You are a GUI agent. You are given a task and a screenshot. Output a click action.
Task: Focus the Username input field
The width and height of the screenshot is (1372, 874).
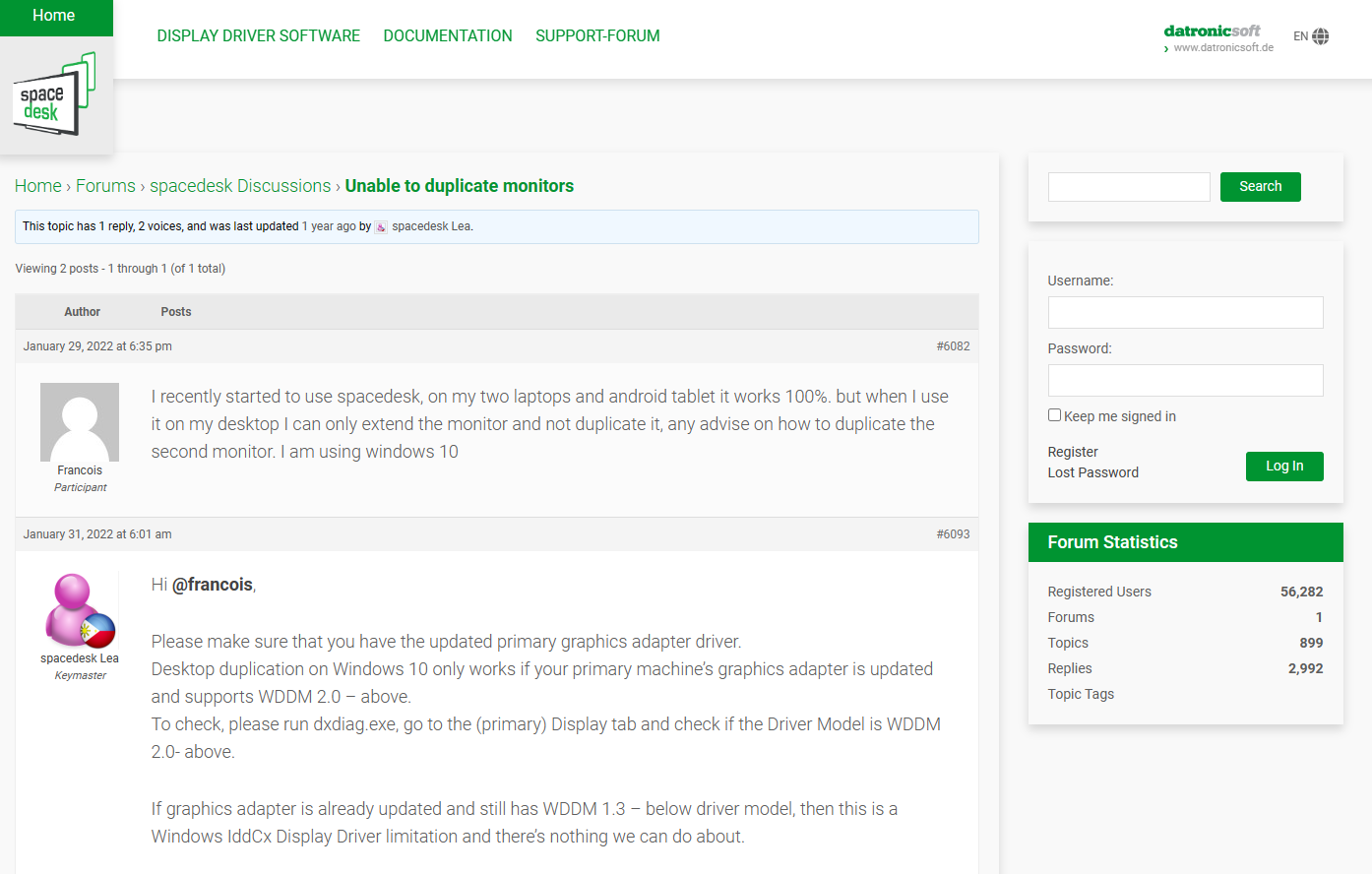point(1185,313)
